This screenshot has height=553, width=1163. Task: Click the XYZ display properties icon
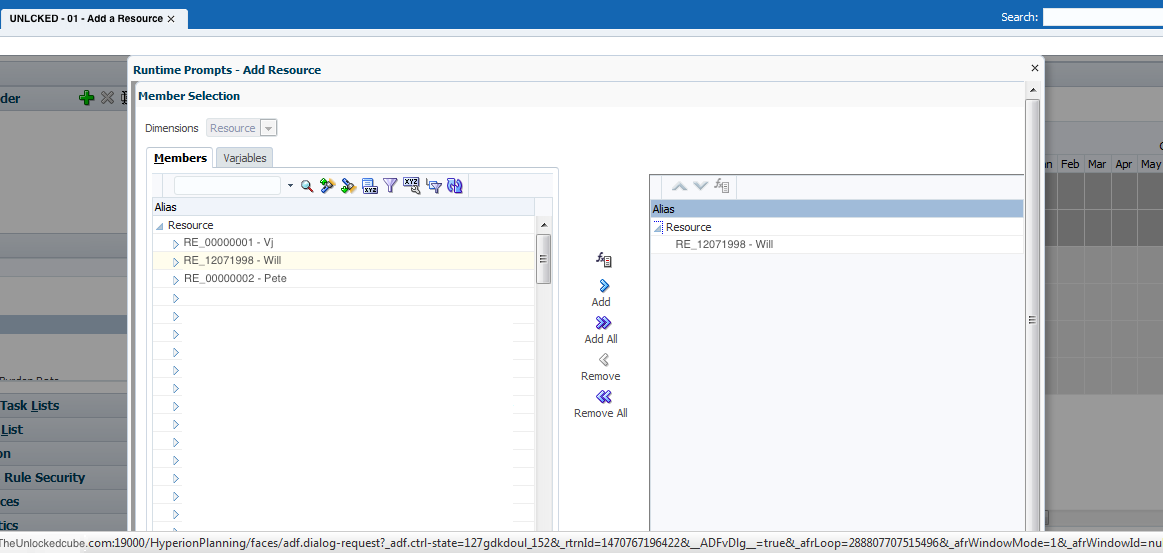[412, 186]
